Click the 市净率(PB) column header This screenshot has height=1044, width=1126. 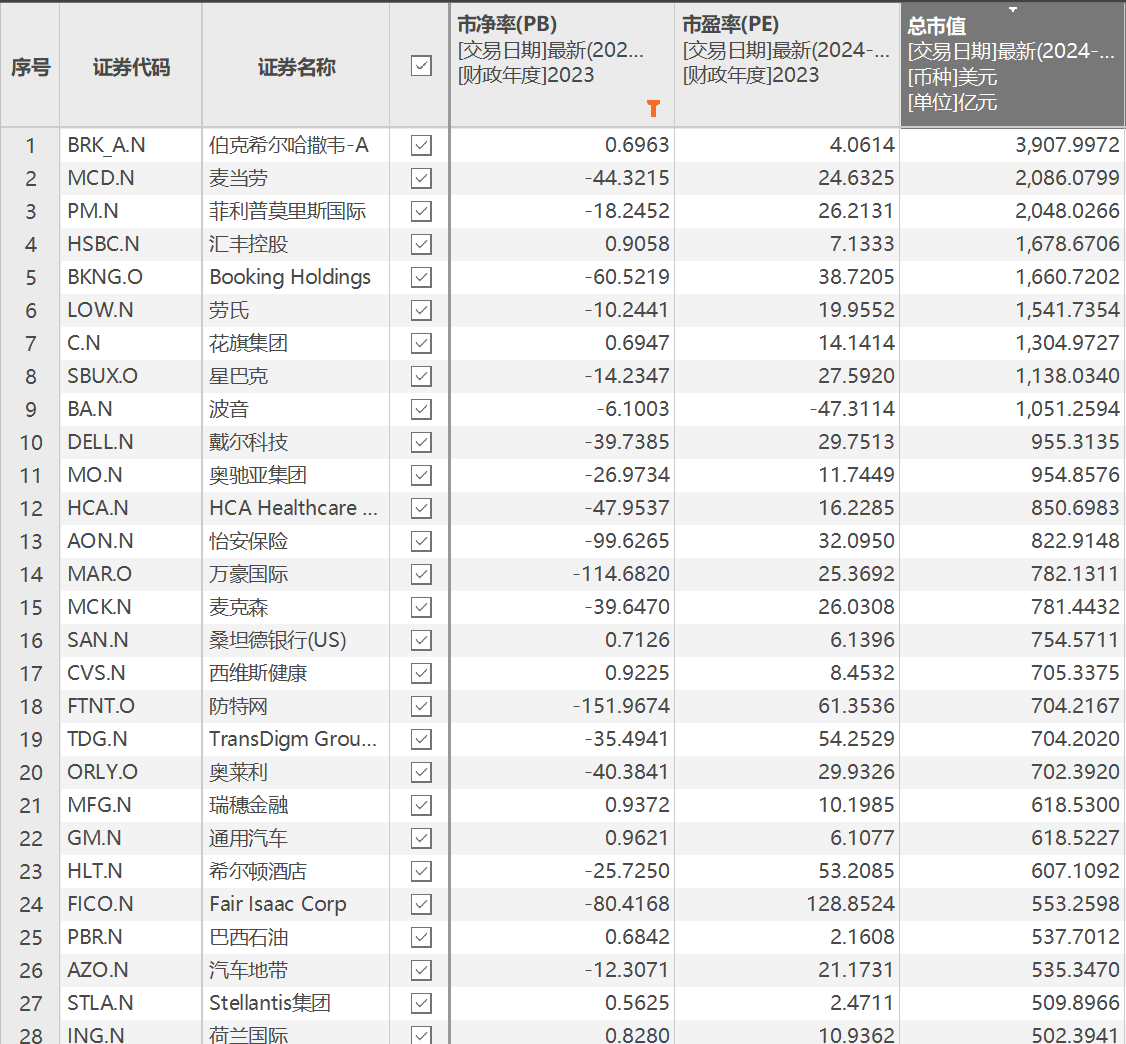click(562, 65)
